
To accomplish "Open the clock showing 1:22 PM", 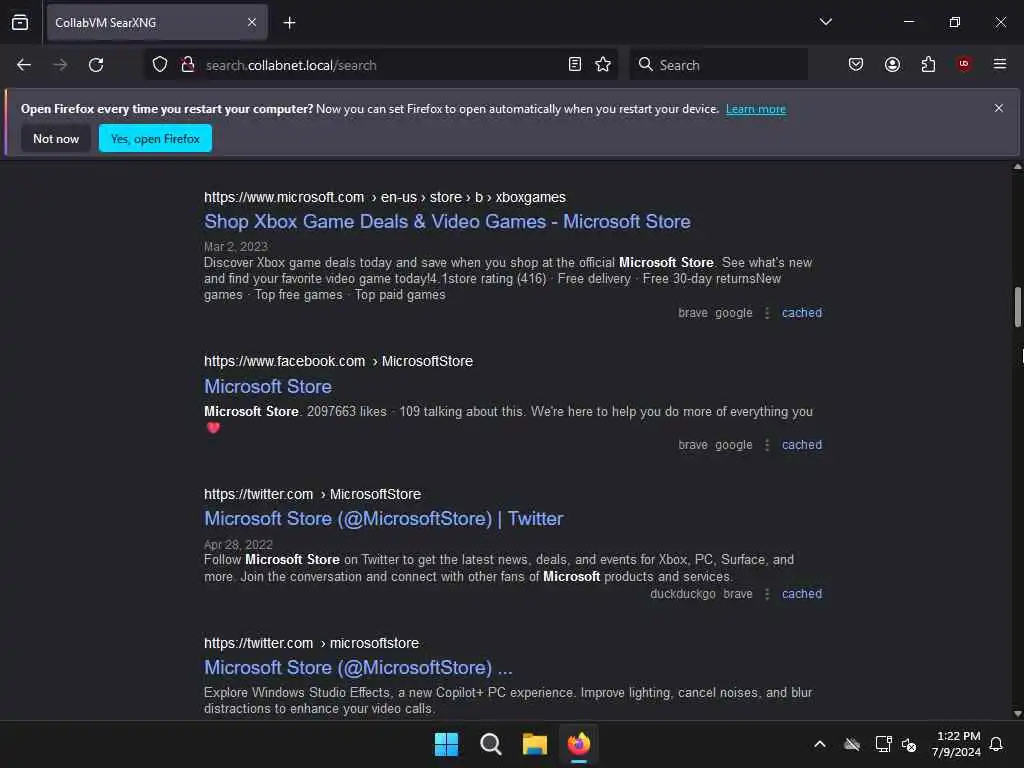I will click(957, 744).
